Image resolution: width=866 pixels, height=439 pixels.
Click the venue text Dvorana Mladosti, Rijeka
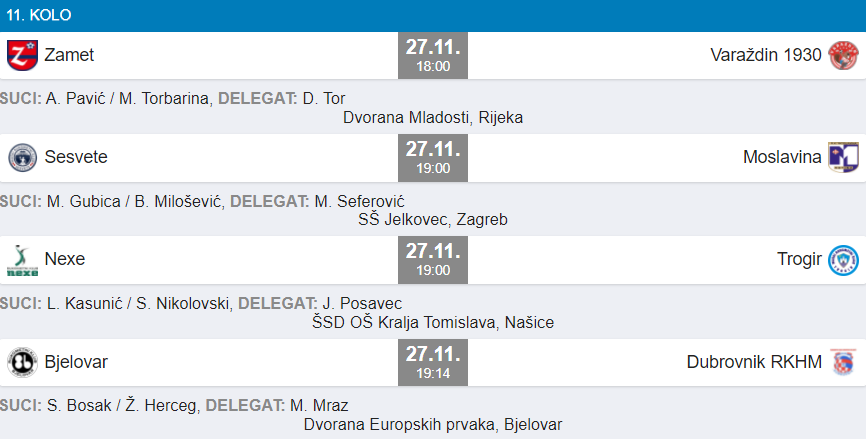(x=433, y=117)
